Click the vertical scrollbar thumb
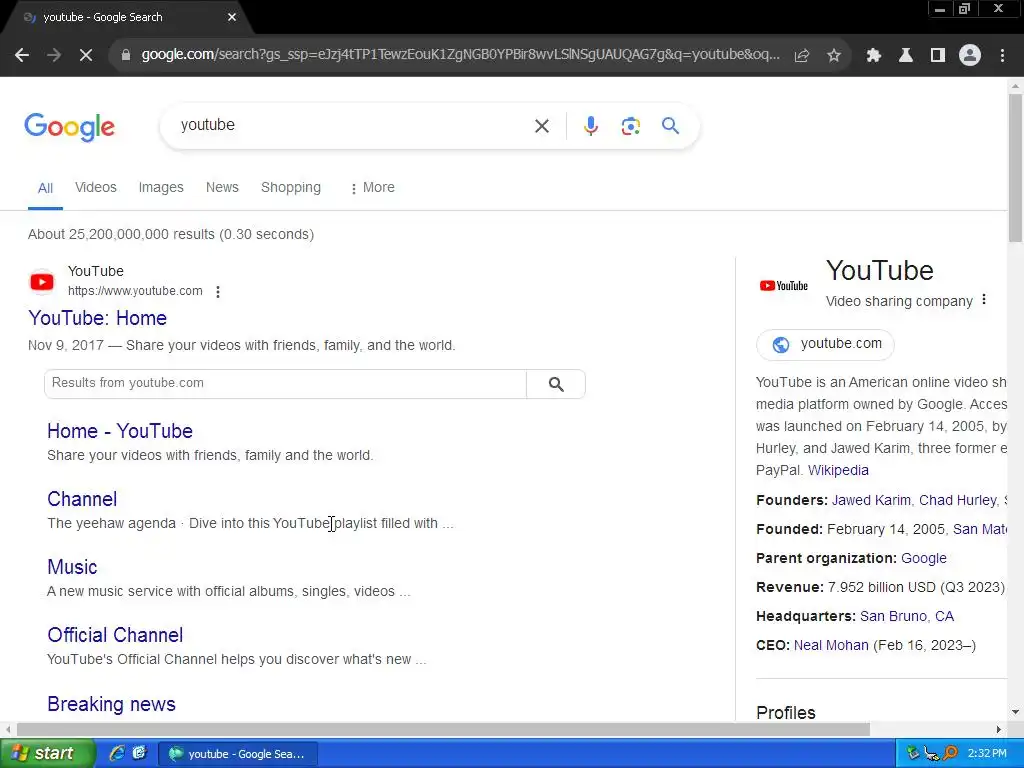The width and height of the screenshot is (1024, 768). coord(1015,168)
